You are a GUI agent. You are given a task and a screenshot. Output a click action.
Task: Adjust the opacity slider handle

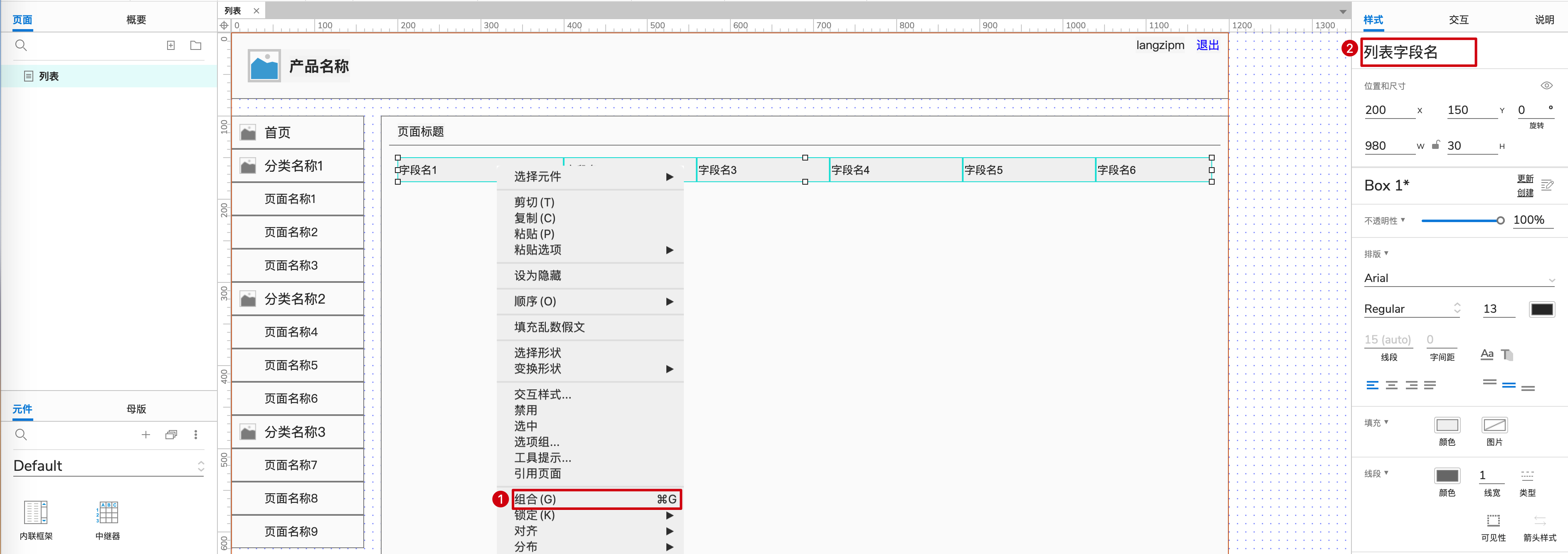(x=1500, y=220)
